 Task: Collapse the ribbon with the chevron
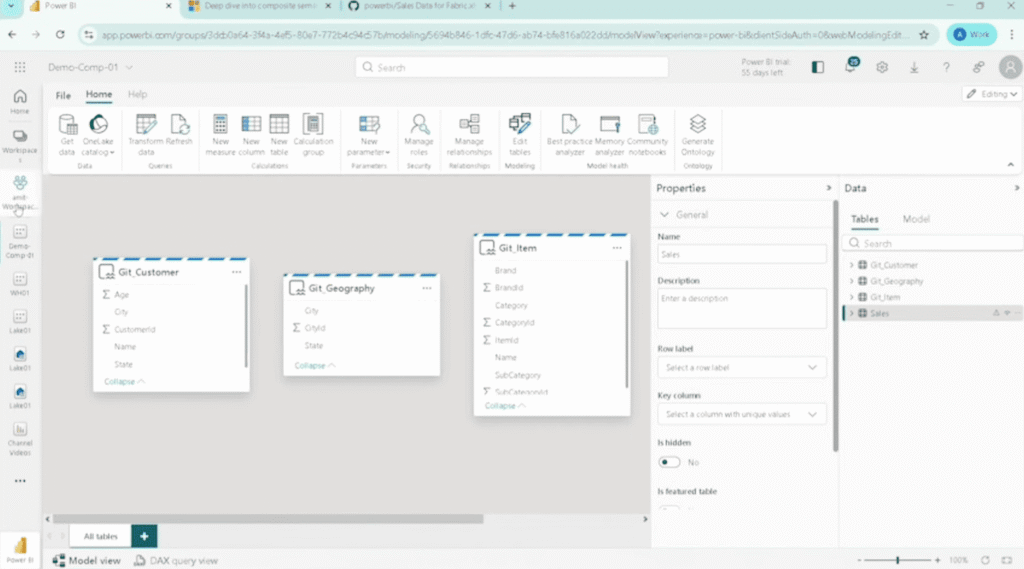tap(1010, 165)
